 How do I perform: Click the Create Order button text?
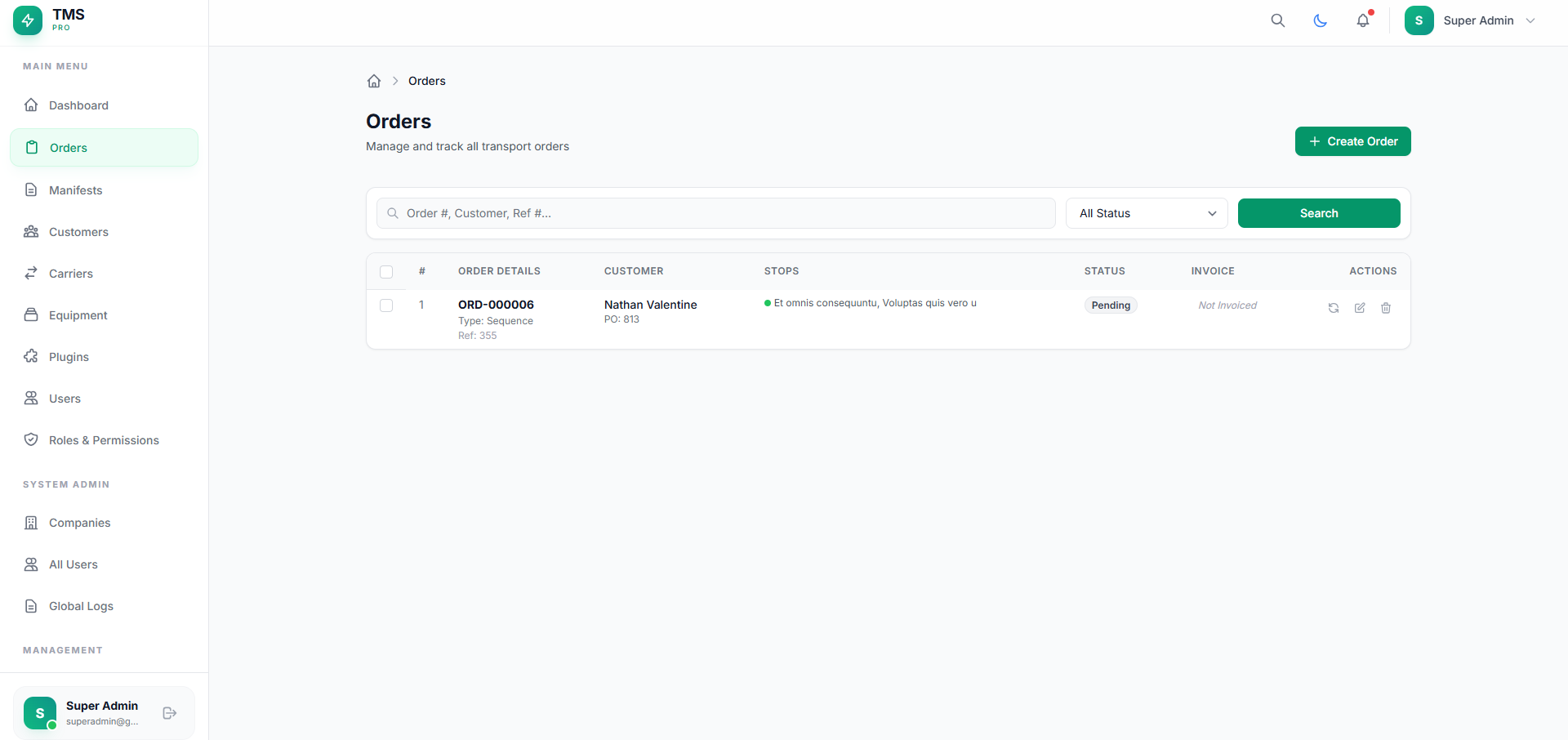pyautogui.click(x=1362, y=141)
